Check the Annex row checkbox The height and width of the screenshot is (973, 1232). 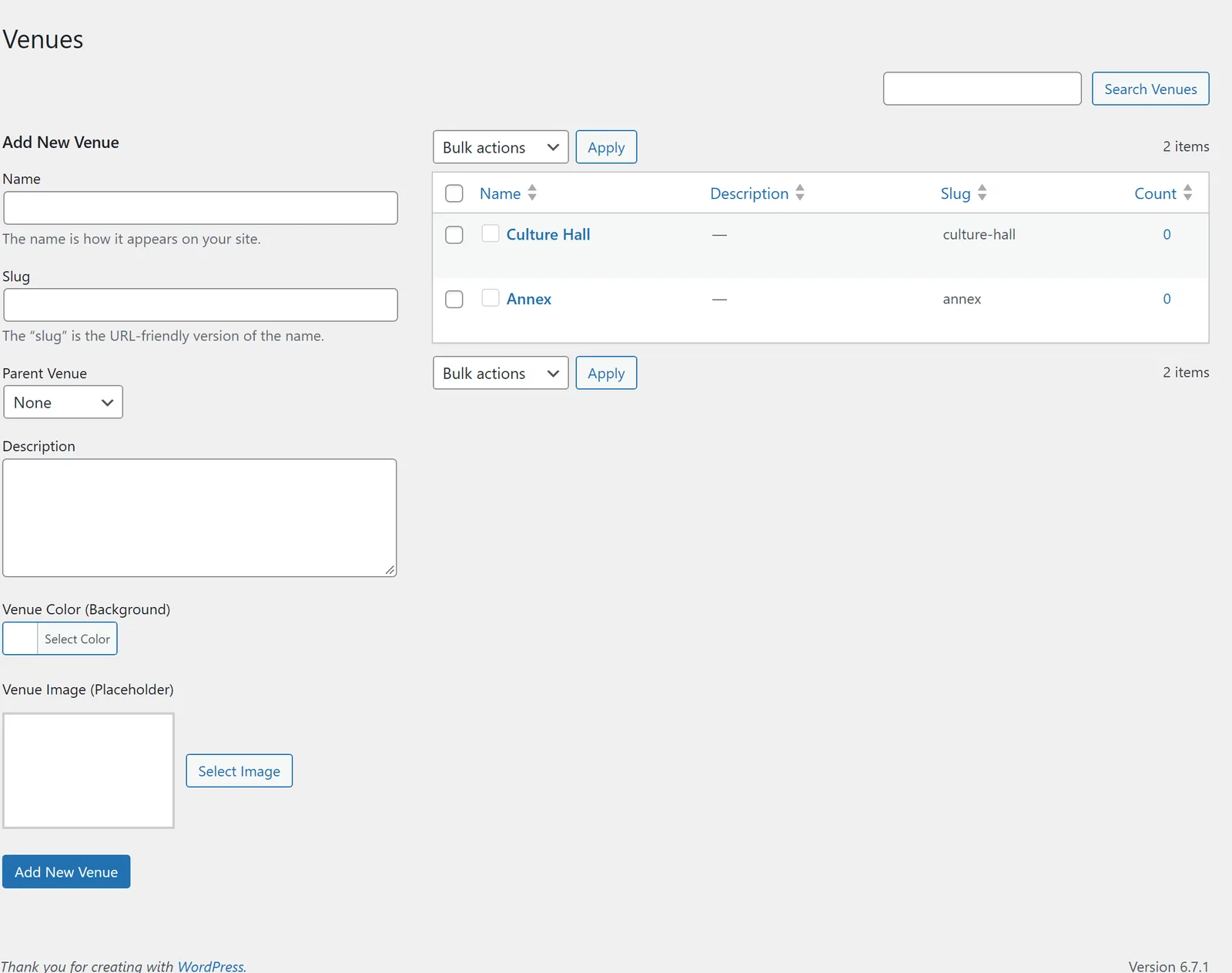454,299
